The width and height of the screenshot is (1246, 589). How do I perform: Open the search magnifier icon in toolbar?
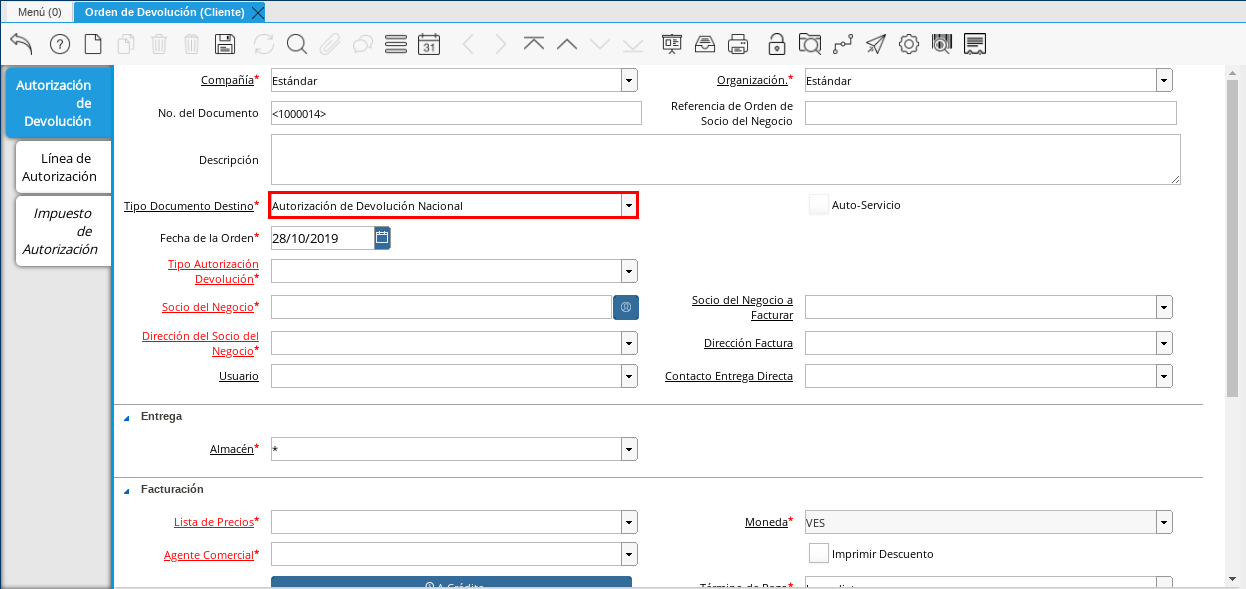coord(296,44)
